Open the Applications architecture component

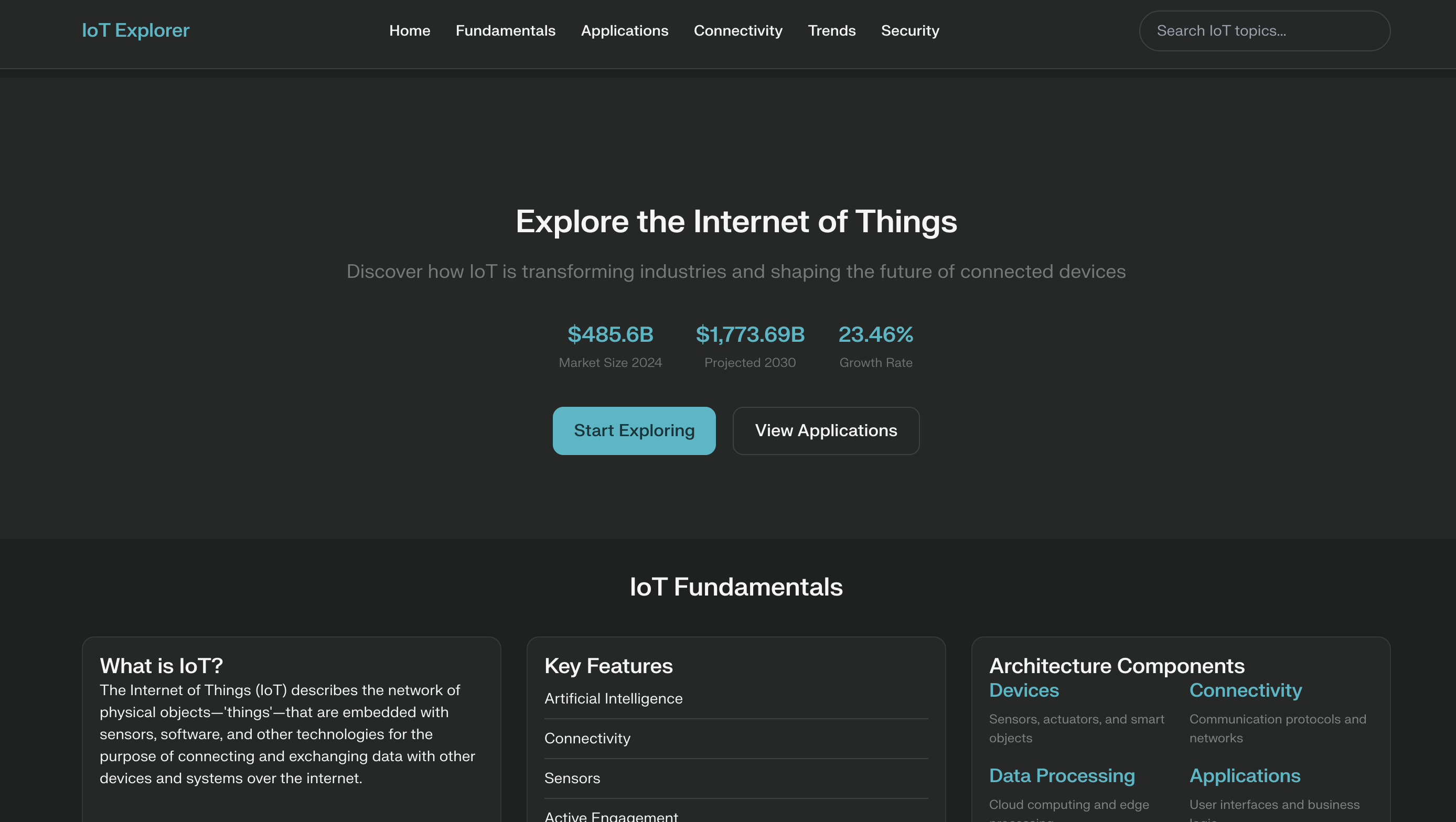[x=1245, y=775]
